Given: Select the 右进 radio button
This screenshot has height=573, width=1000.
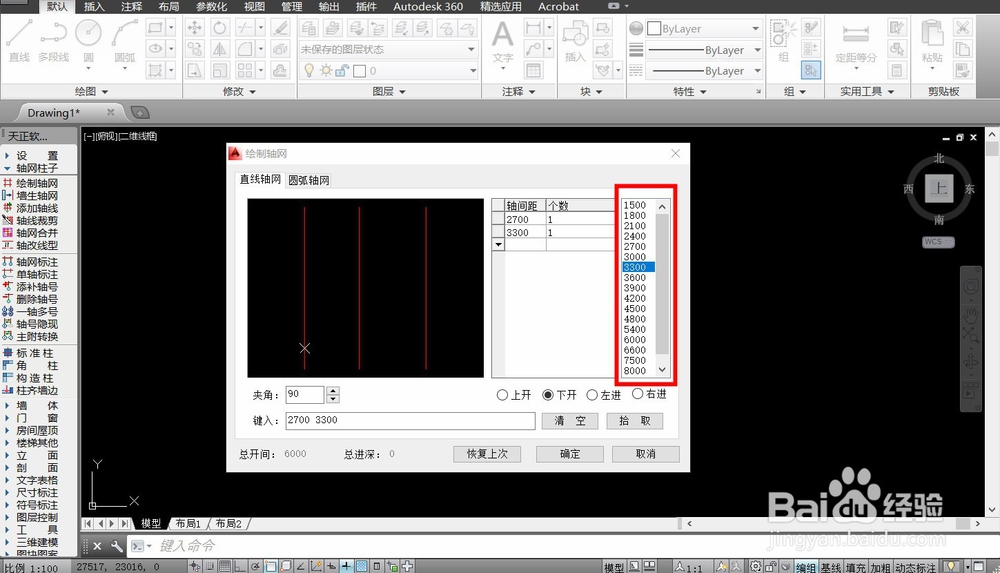Looking at the screenshot, I should [x=637, y=394].
